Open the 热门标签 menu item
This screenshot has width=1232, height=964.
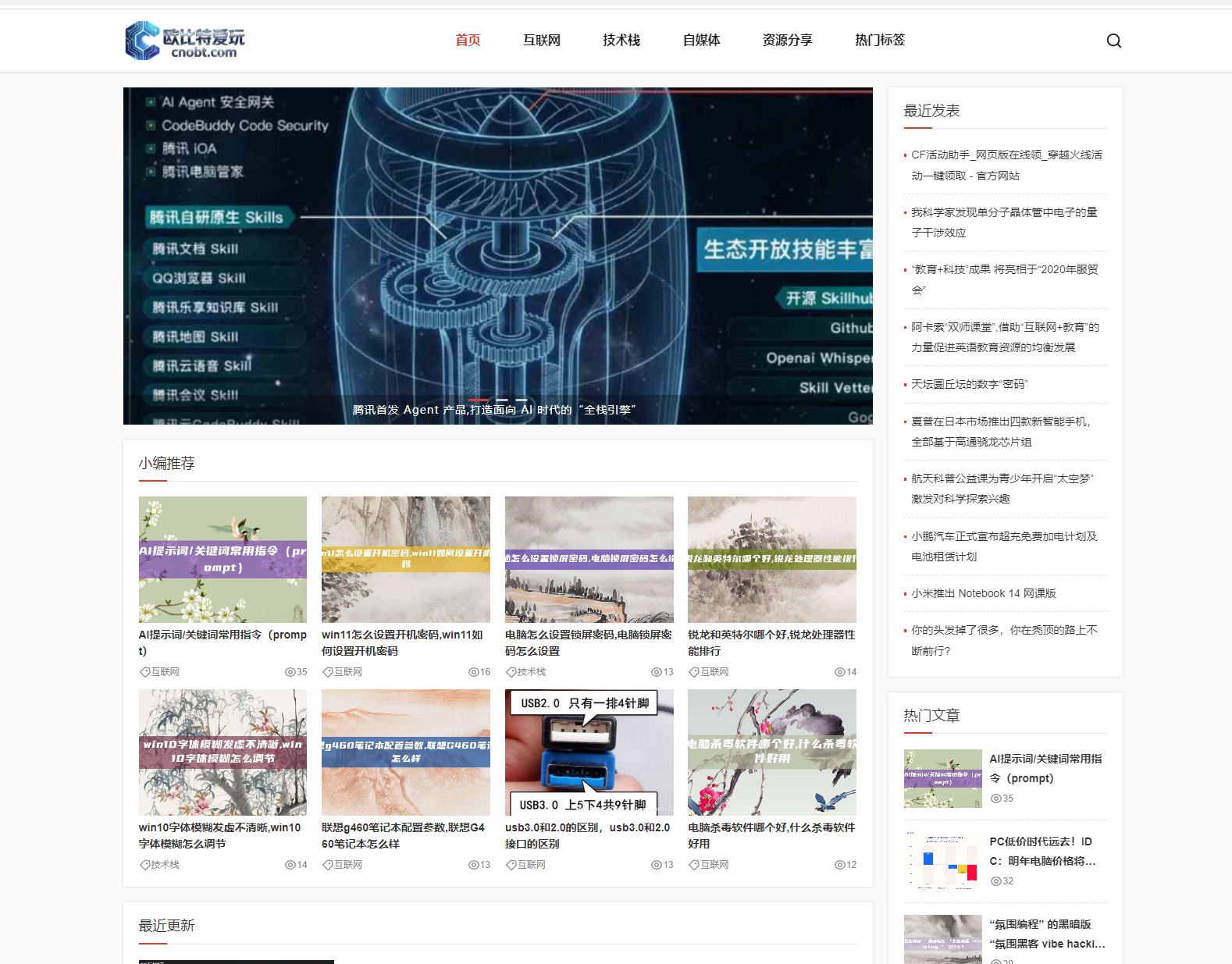(880, 40)
